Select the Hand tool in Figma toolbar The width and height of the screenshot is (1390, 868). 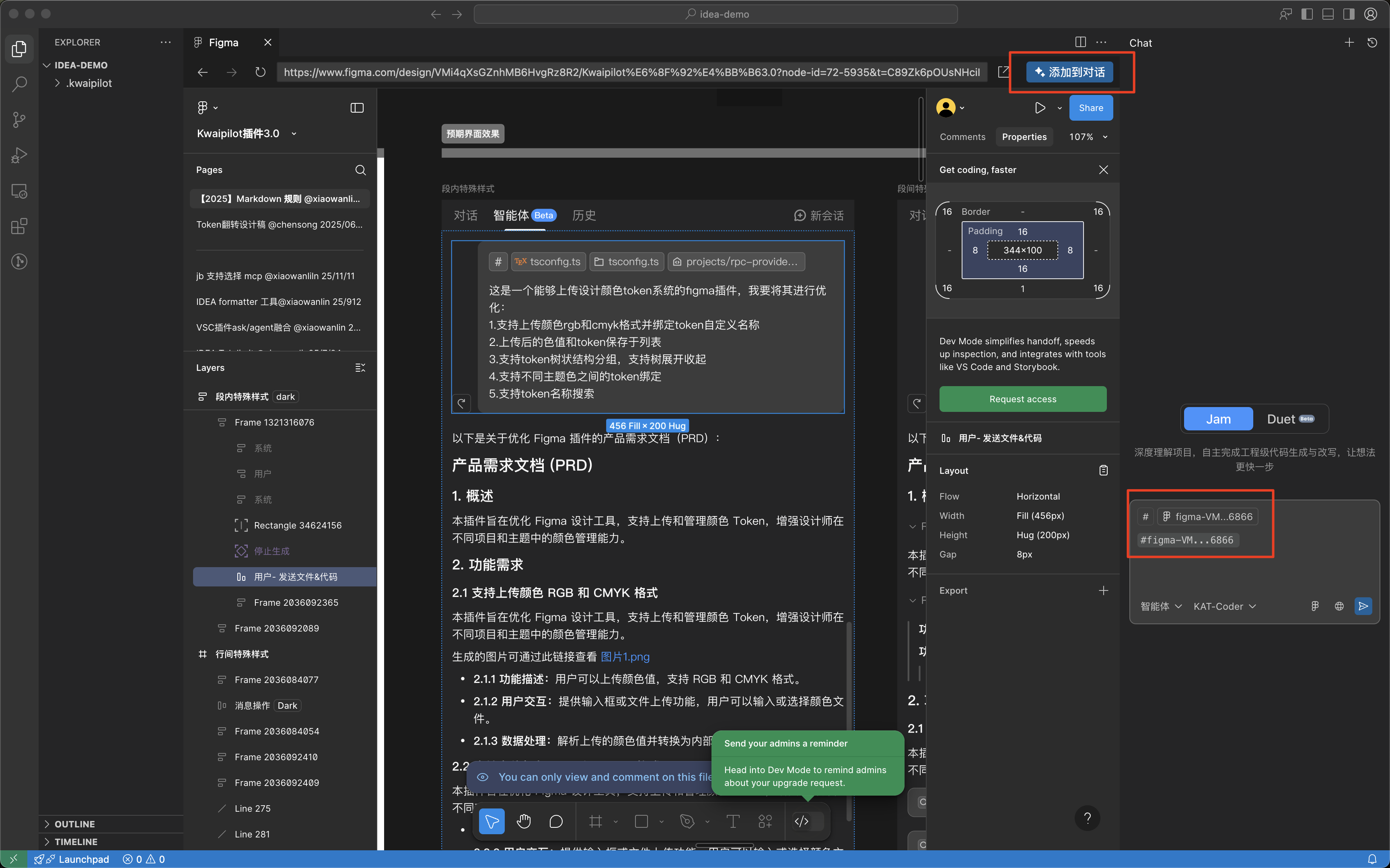tap(523, 821)
